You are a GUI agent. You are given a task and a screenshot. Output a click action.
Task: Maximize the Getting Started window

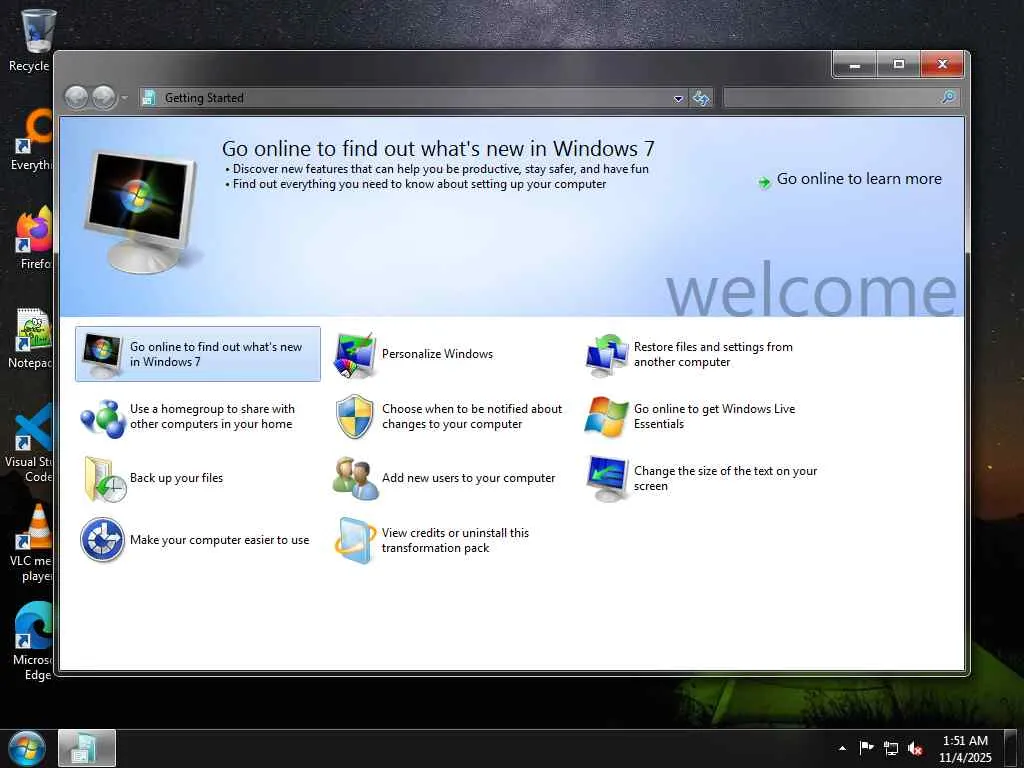[x=898, y=65]
